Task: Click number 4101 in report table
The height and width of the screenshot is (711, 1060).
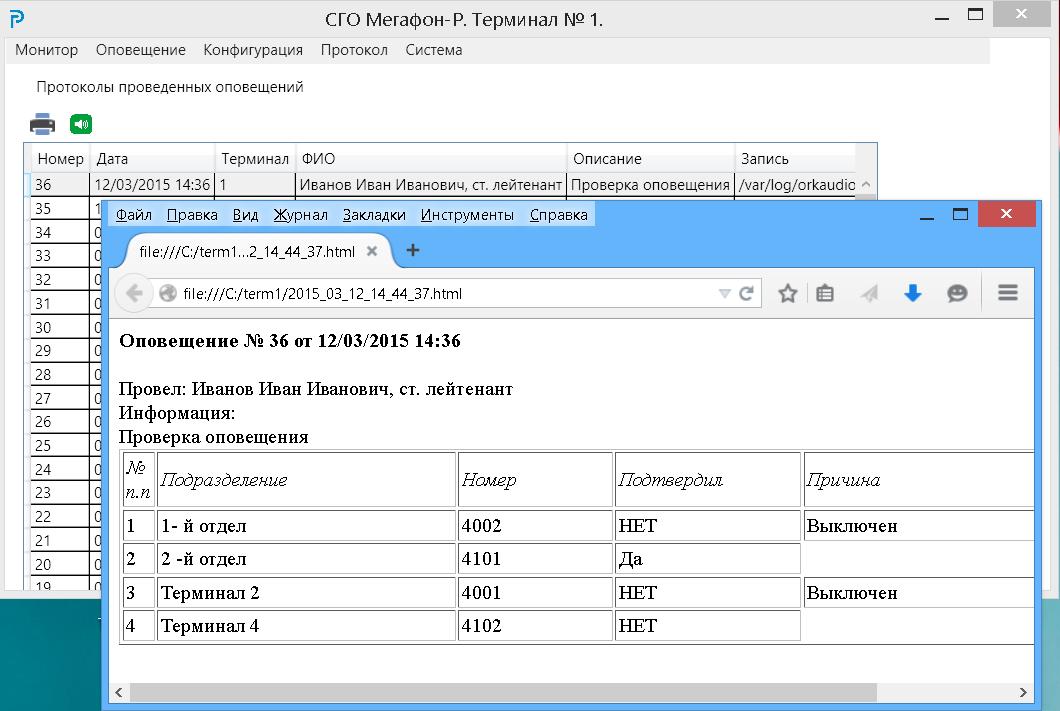Action: point(535,559)
